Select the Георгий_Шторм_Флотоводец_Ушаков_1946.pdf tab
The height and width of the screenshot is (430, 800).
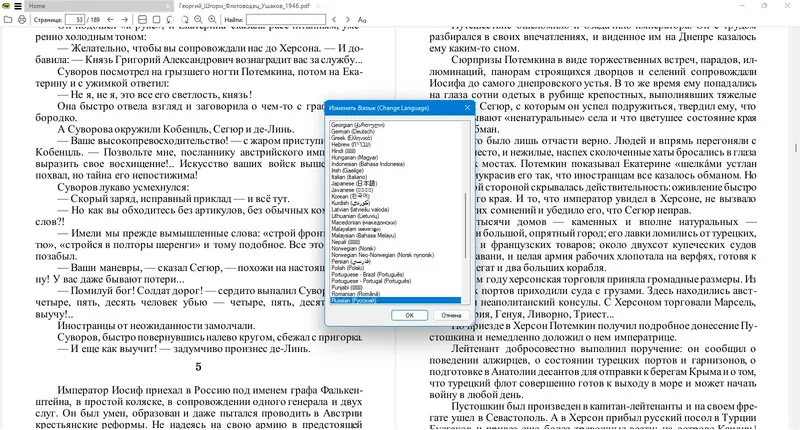(244, 6)
